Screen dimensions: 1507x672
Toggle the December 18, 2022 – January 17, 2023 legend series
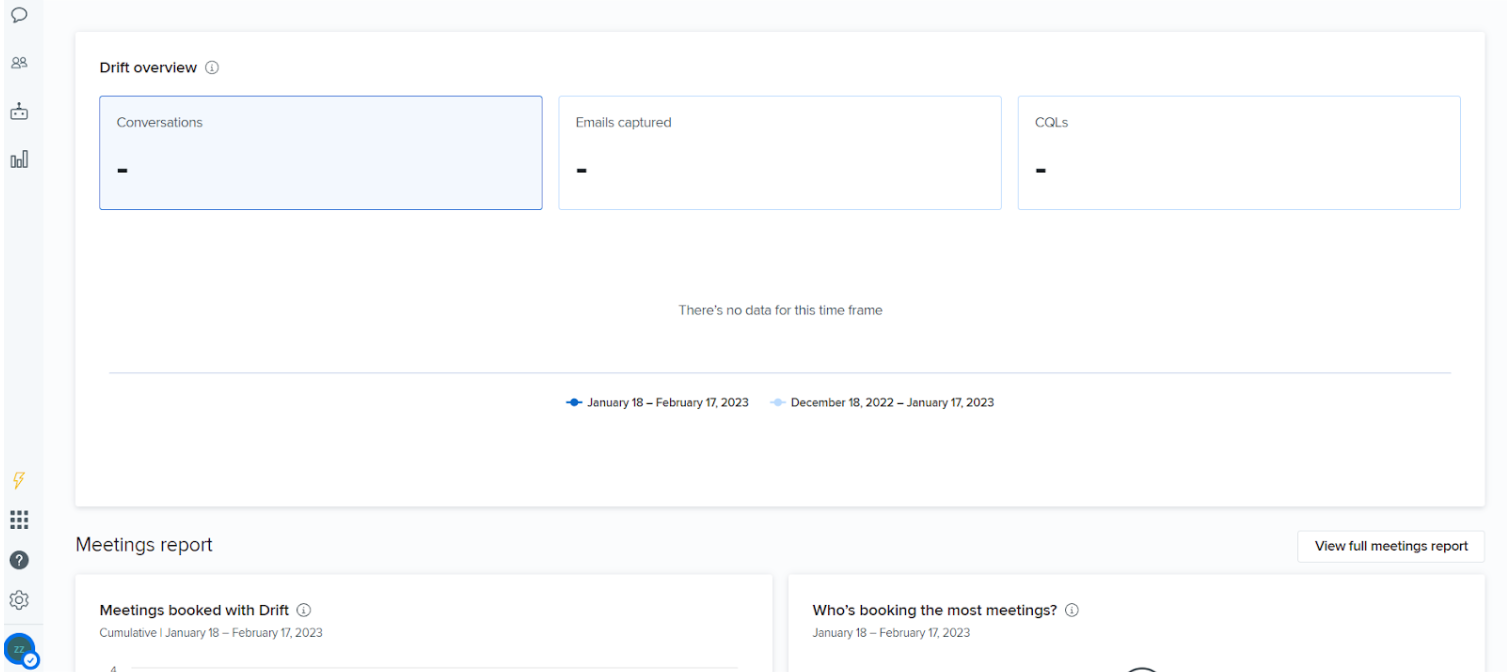click(882, 403)
